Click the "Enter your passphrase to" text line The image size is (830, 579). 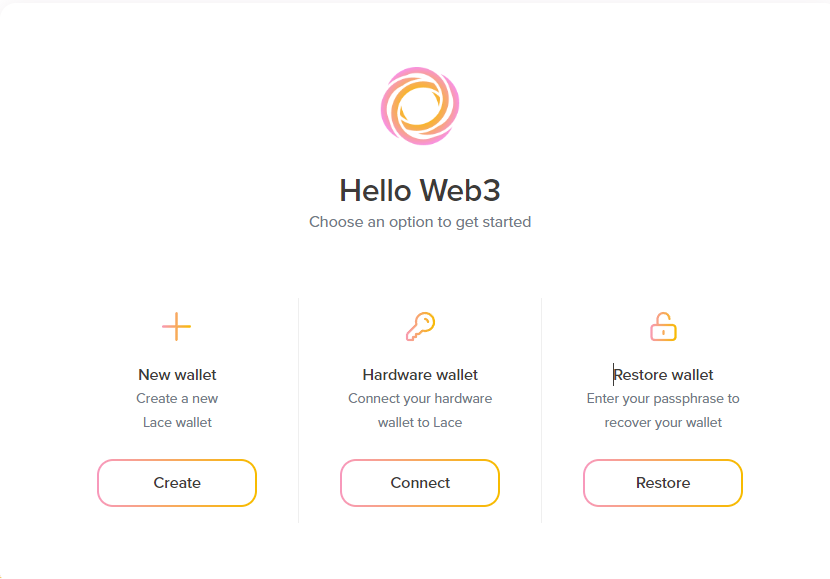(663, 398)
